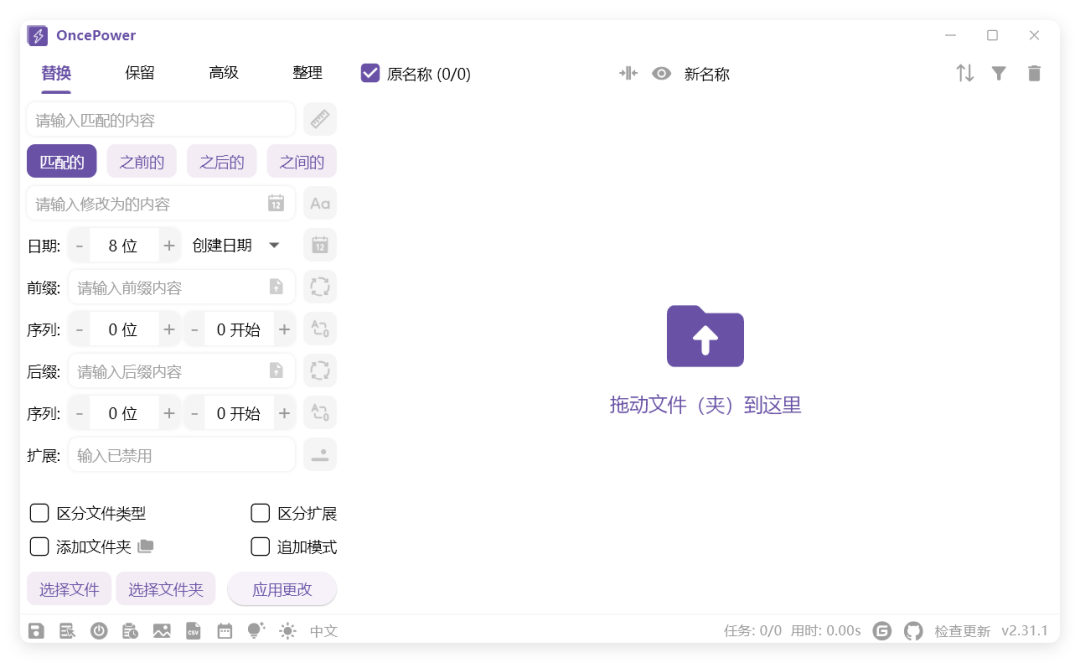Click the CSV file icon in status bar
This screenshot has width=1080, height=663.
click(194, 631)
